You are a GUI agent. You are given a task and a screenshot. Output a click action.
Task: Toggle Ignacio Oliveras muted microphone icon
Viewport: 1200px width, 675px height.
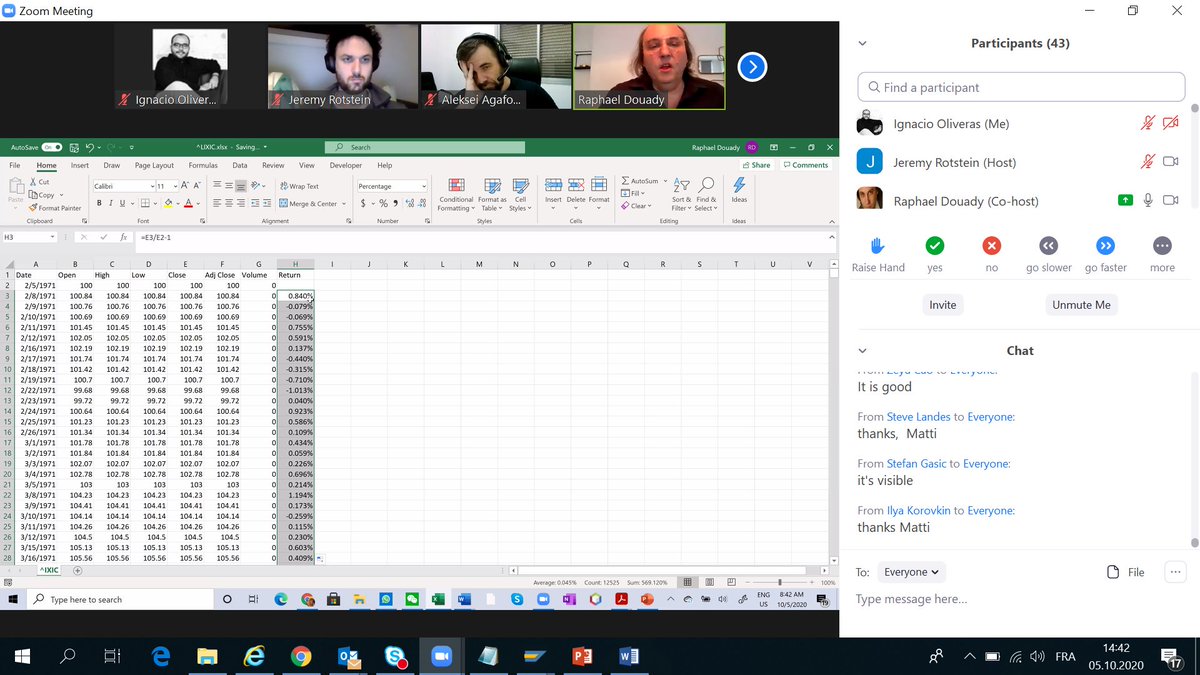coord(1148,124)
